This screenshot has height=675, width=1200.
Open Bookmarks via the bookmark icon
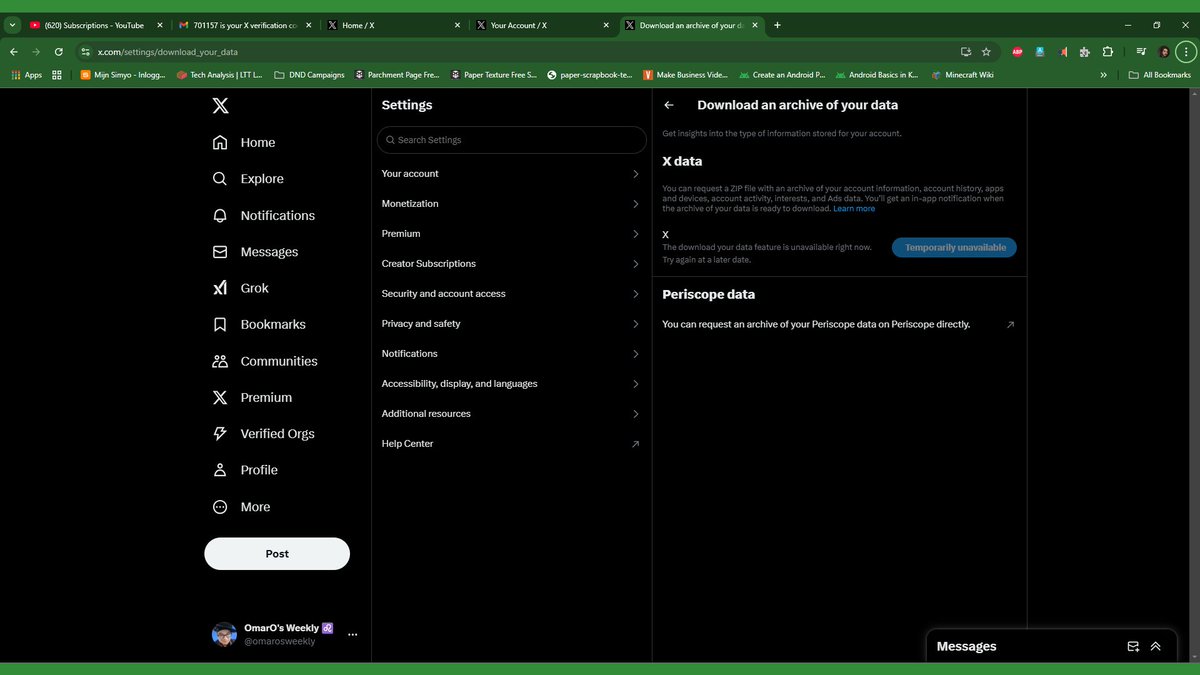pos(220,324)
